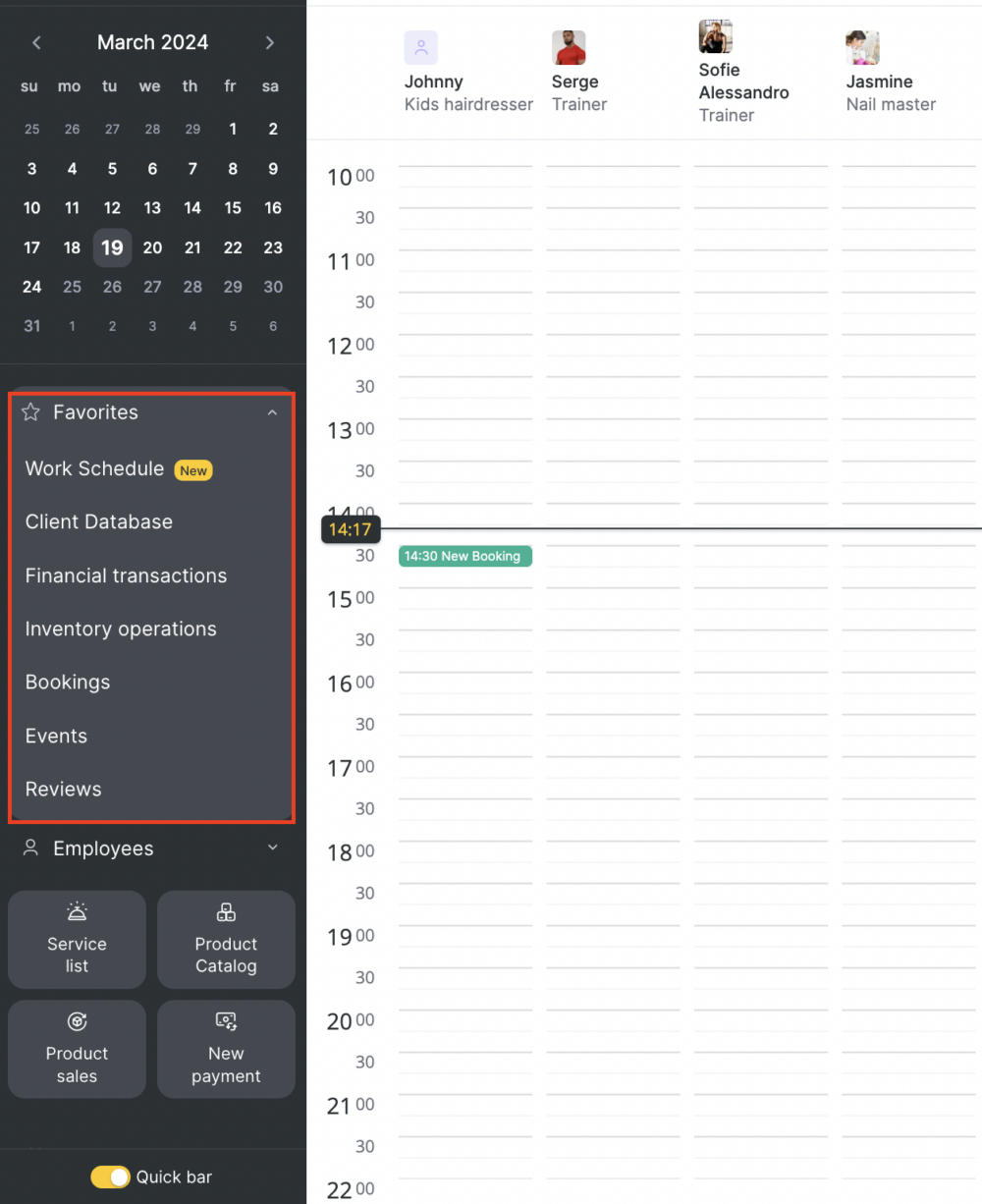Image resolution: width=982 pixels, height=1204 pixels.
Task: Select March 16 in the calendar
Action: [x=273, y=208]
